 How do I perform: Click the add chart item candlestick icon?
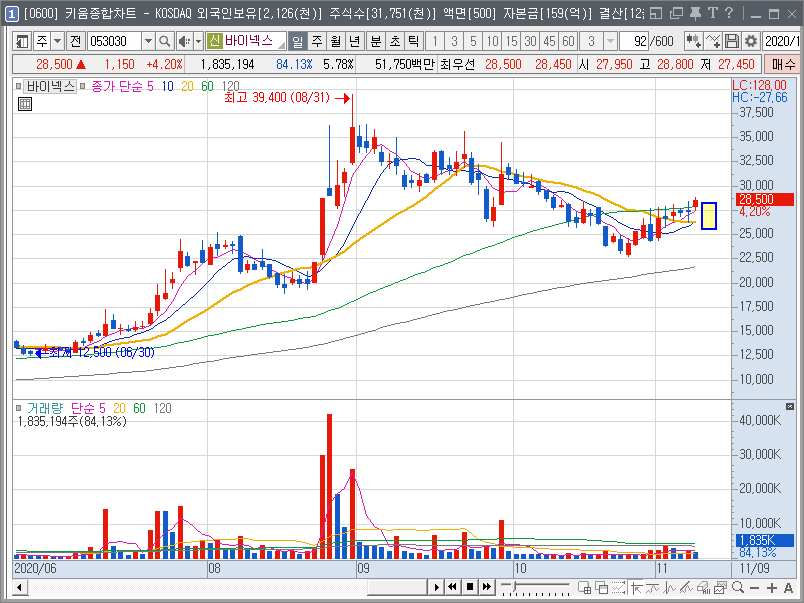693,41
